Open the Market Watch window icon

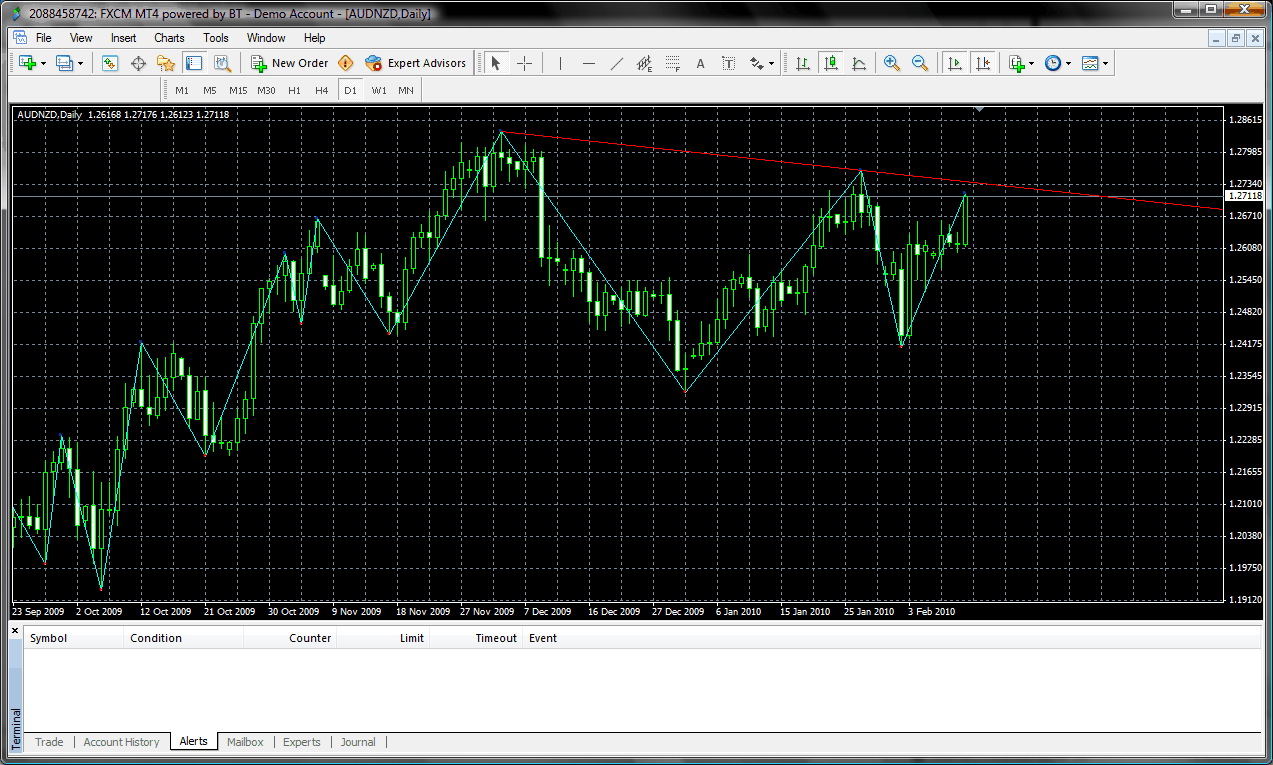[110, 63]
